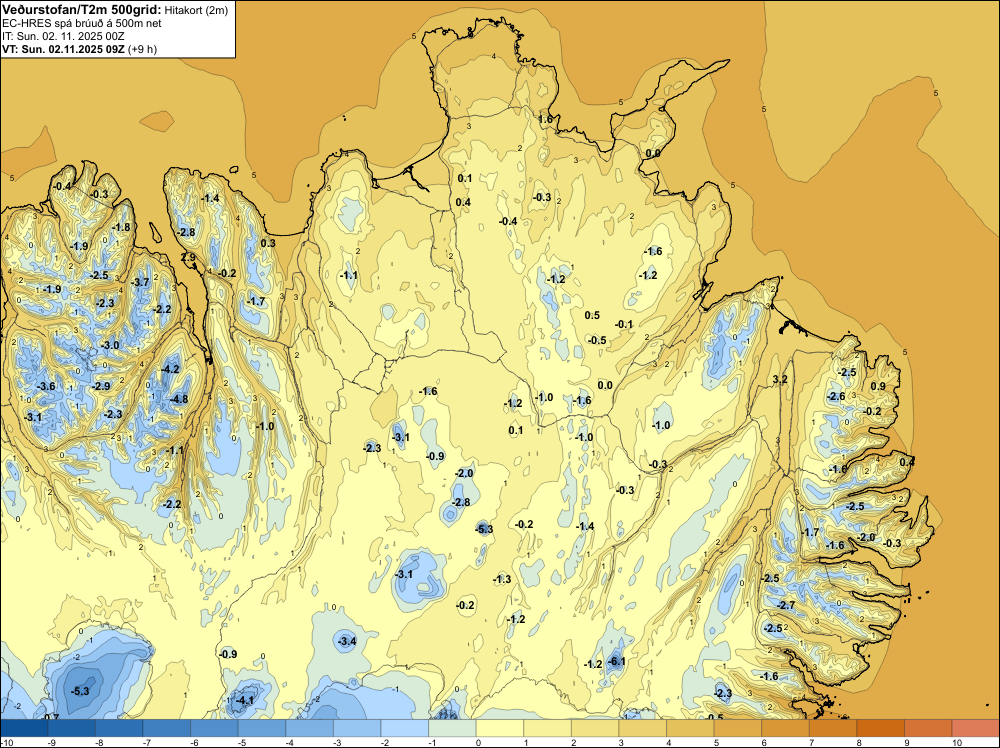Click the legend swatch between 9 and 10
This screenshot has width=1000, height=748.
tap(928, 728)
